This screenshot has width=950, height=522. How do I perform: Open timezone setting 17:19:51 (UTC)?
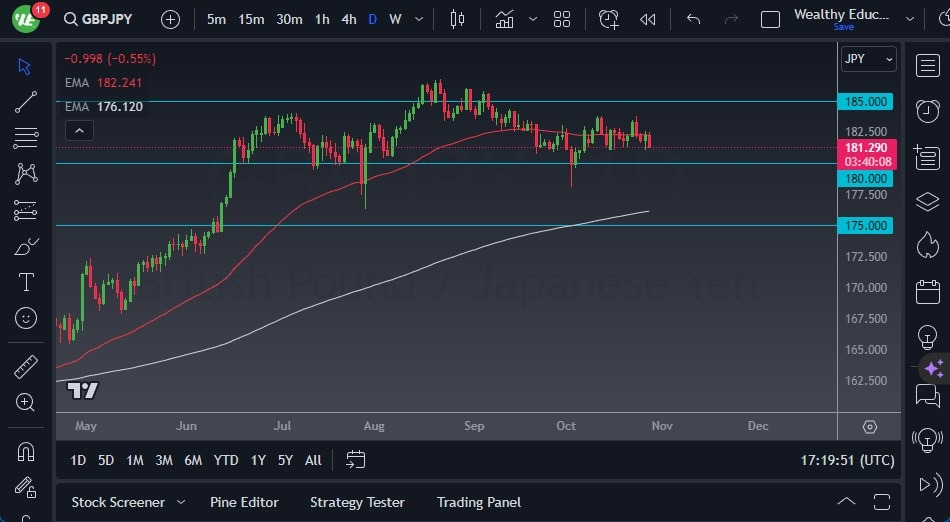pyautogui.click(x=847, y=460)
